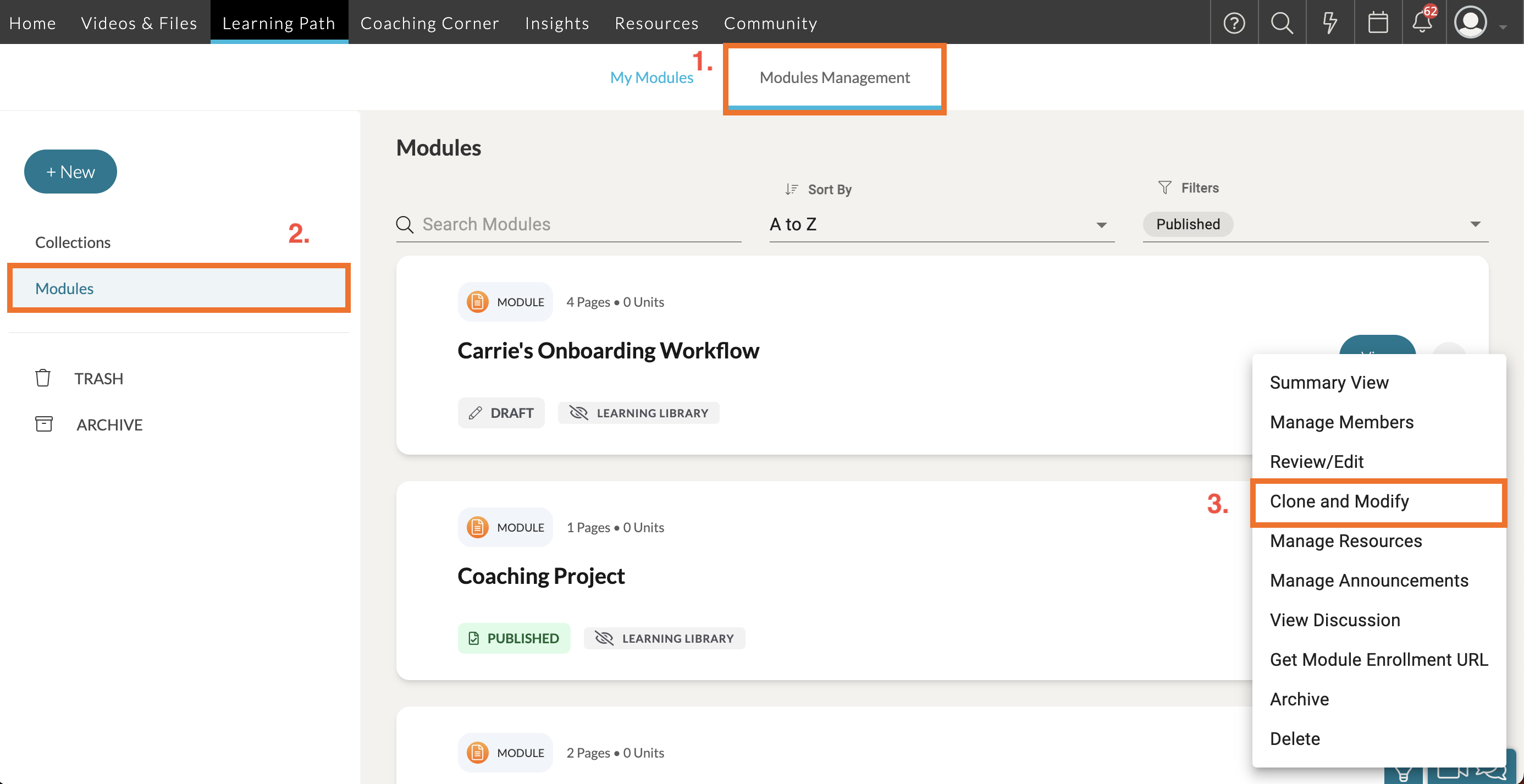Select Clone and Modify from menu
Viewport: 1524px width, 784px height.
(x=1339, y=501)
